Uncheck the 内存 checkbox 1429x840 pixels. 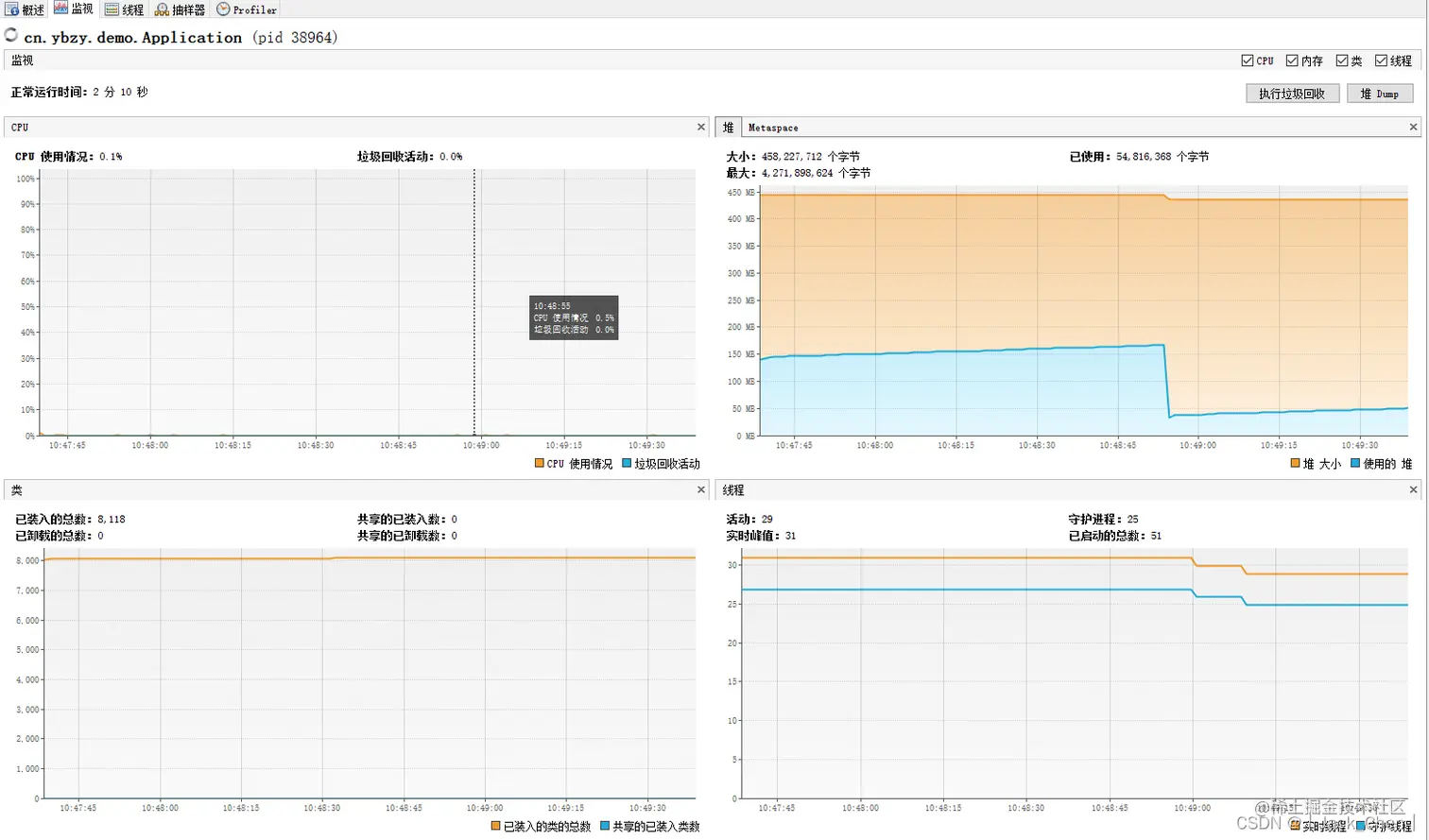[x=1292, y=60]
